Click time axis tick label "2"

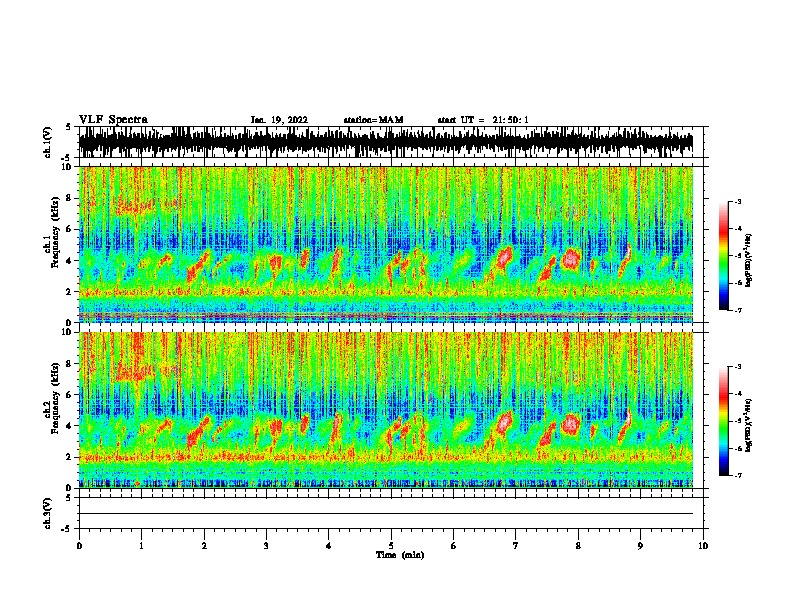tap(204, 546)
